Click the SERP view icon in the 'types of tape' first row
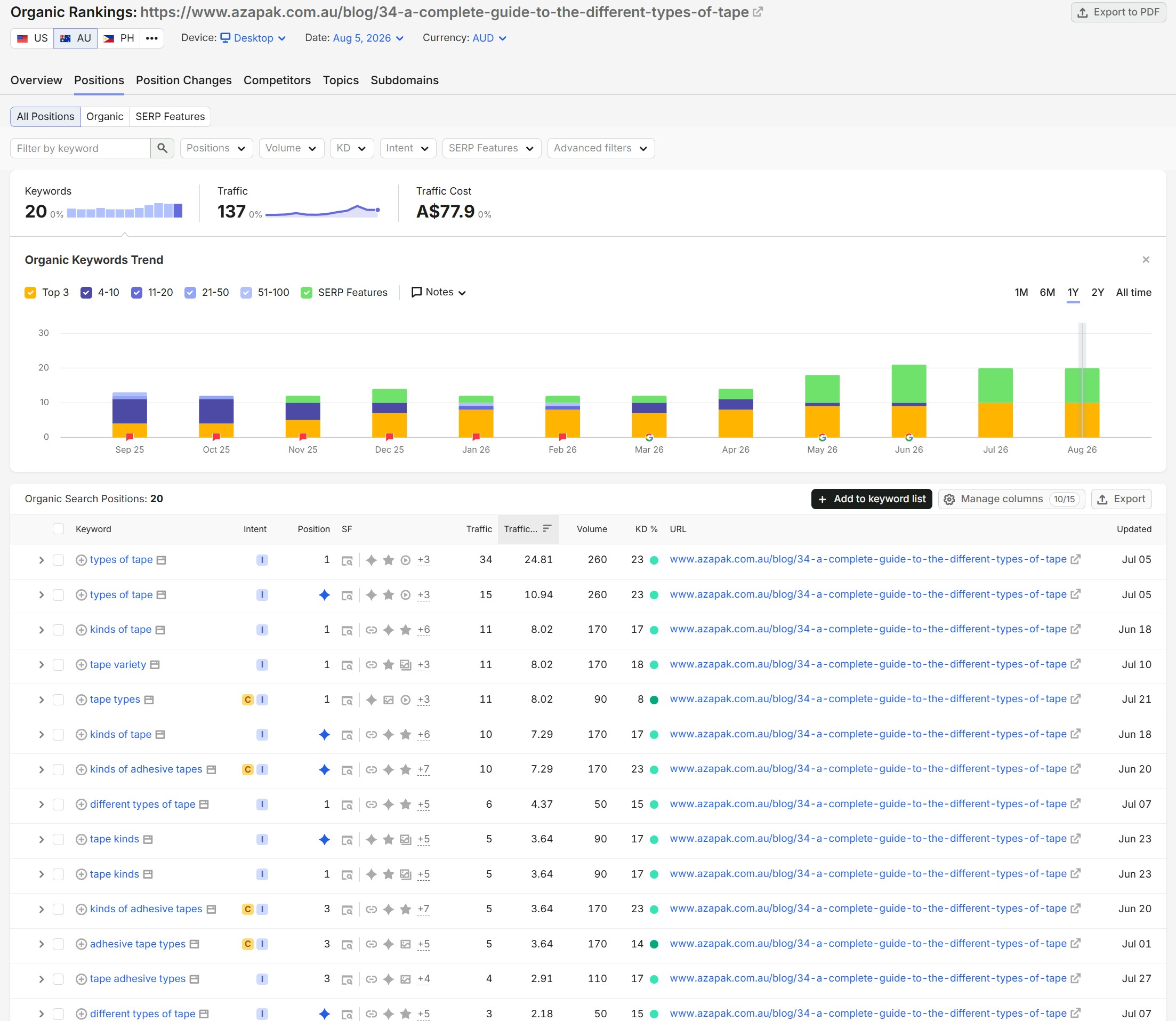This screenshot has height=1021, width=1176. point(347,561)
